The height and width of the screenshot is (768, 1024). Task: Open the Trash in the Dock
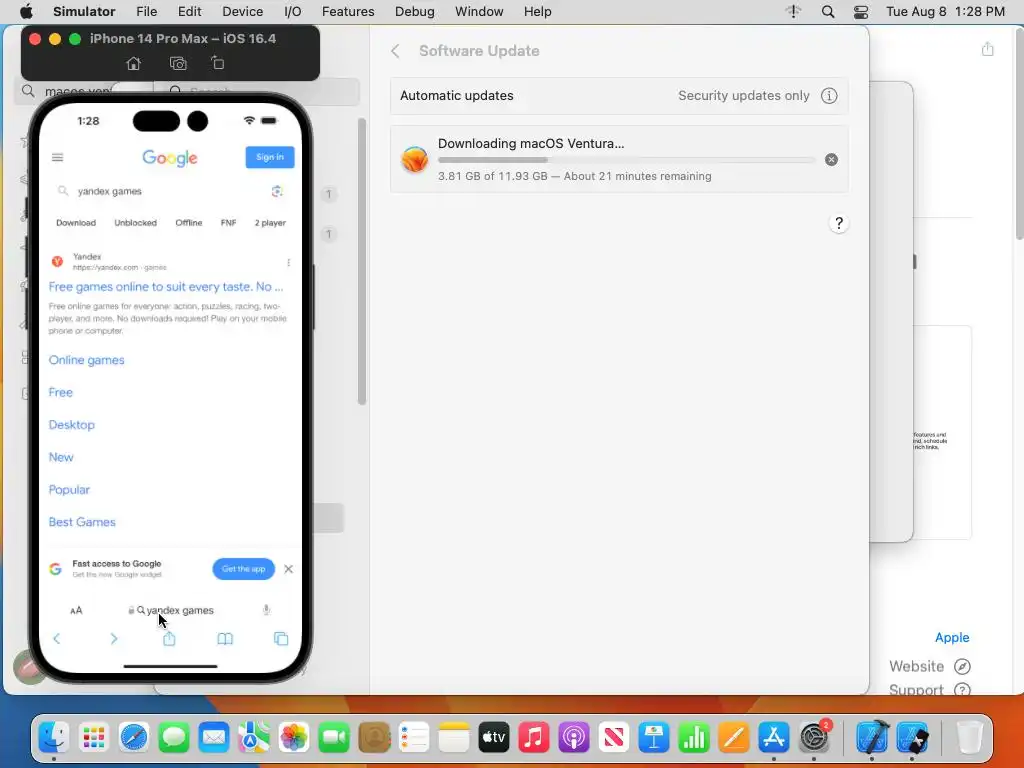[x=970, y=738]
